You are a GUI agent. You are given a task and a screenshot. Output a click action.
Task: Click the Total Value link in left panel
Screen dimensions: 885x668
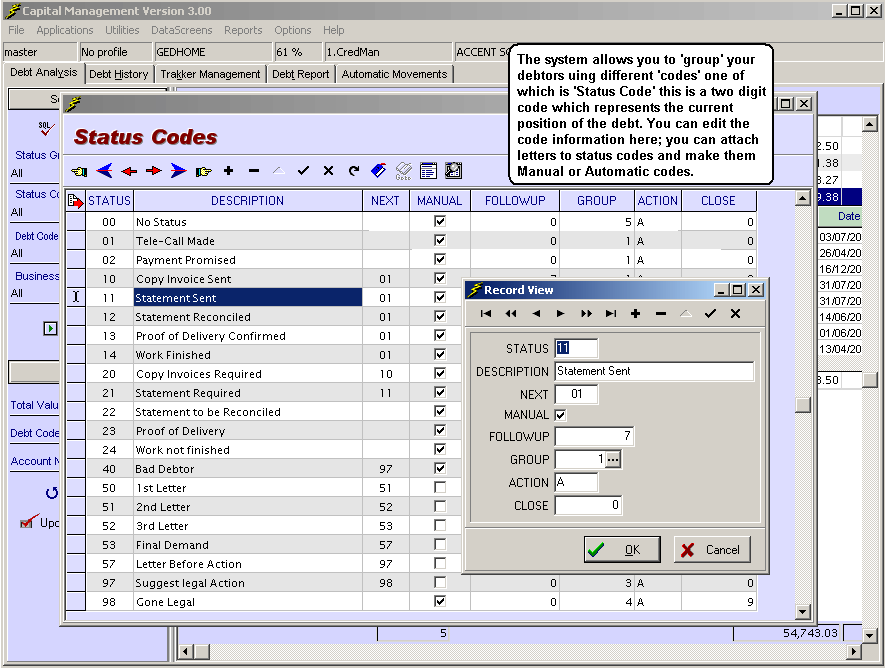tap(34, 405)
